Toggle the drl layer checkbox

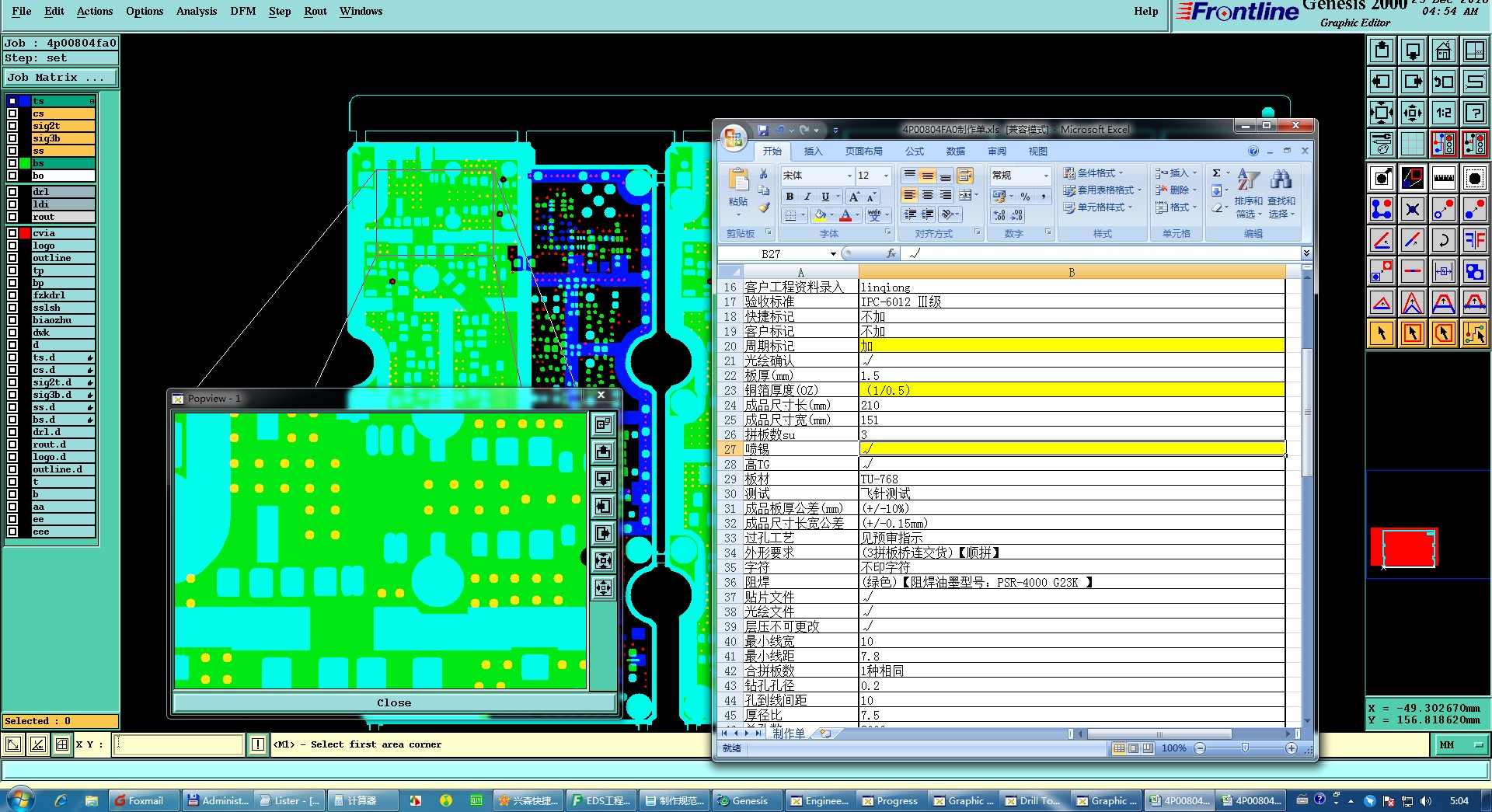12,192
